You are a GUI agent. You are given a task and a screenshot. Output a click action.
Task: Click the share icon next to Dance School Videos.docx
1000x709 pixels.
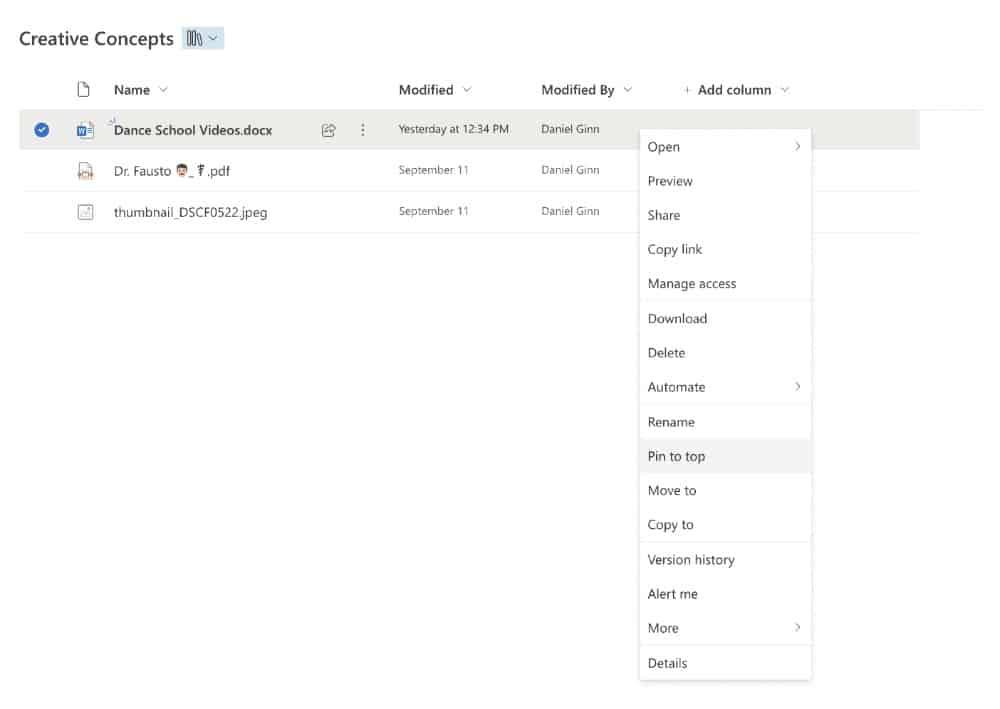328,130
